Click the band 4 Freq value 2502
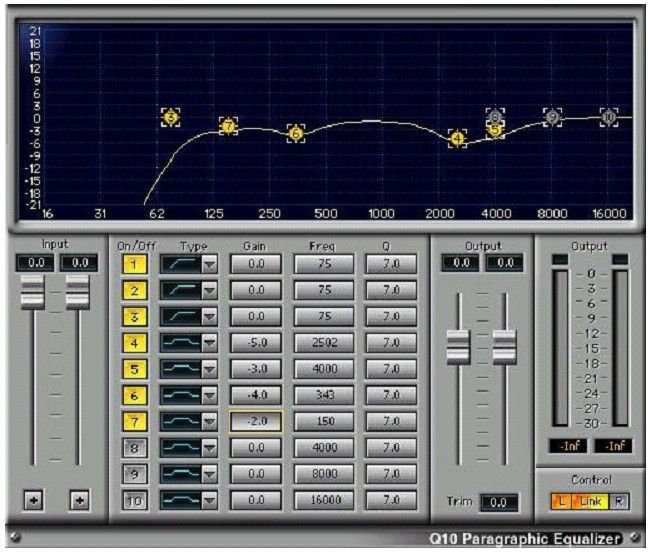This screenshot has width=648, height=553. 324,342
